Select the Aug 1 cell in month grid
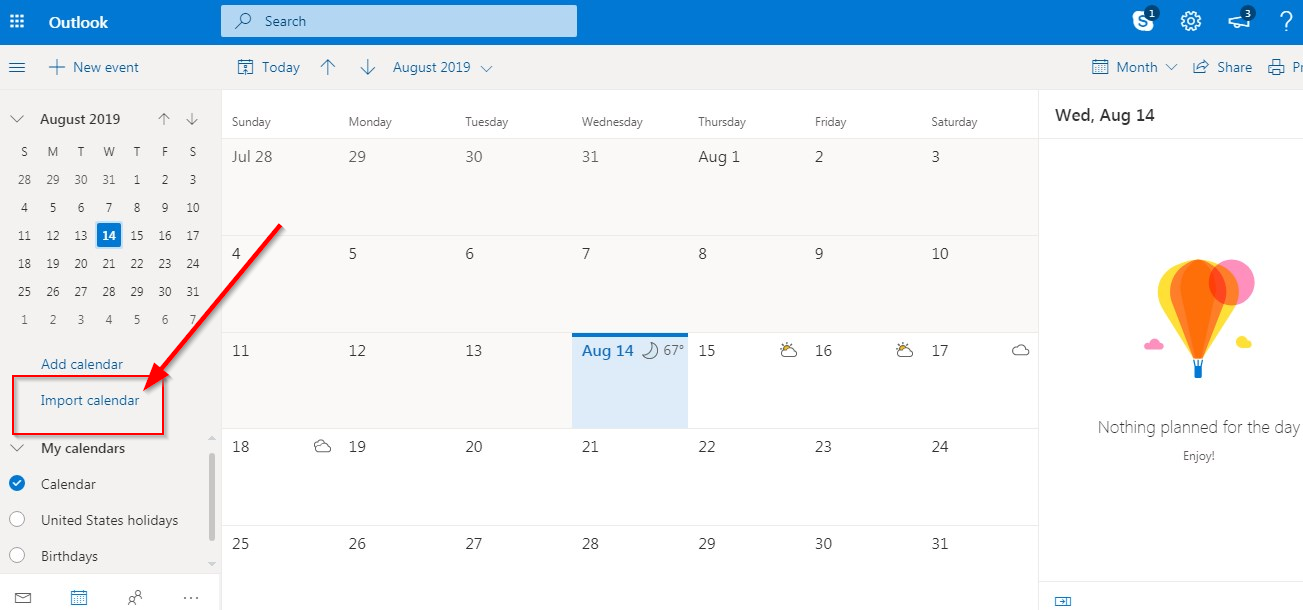 coord(746,187)
